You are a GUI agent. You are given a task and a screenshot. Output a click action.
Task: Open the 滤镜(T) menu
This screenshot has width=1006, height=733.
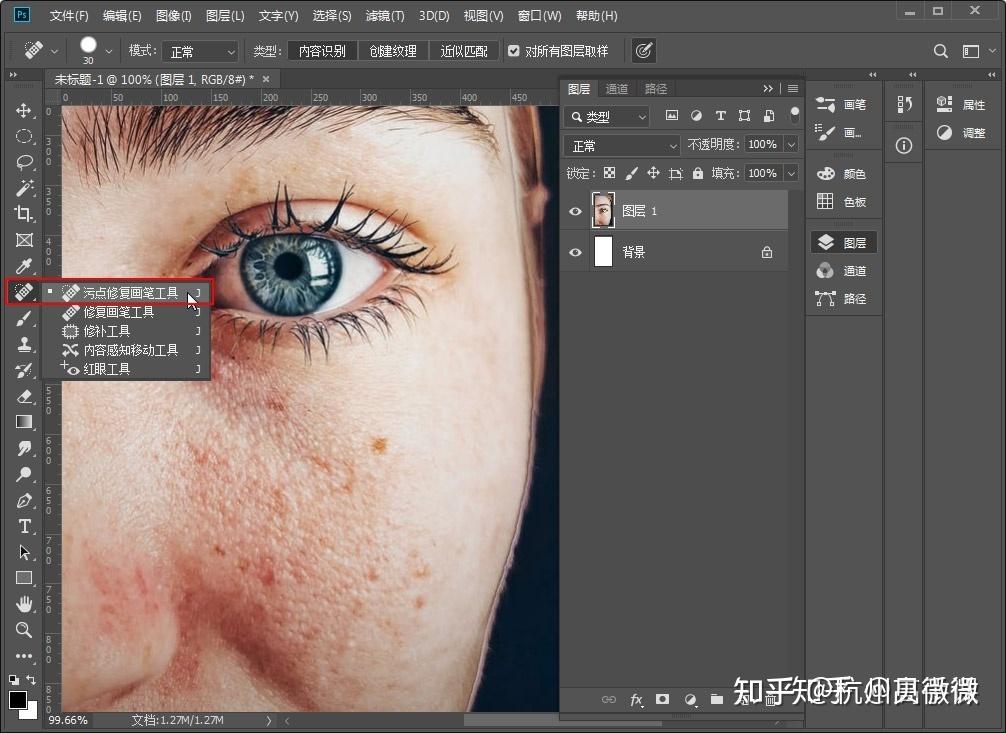pyautogui.click(x=385, y=16)
